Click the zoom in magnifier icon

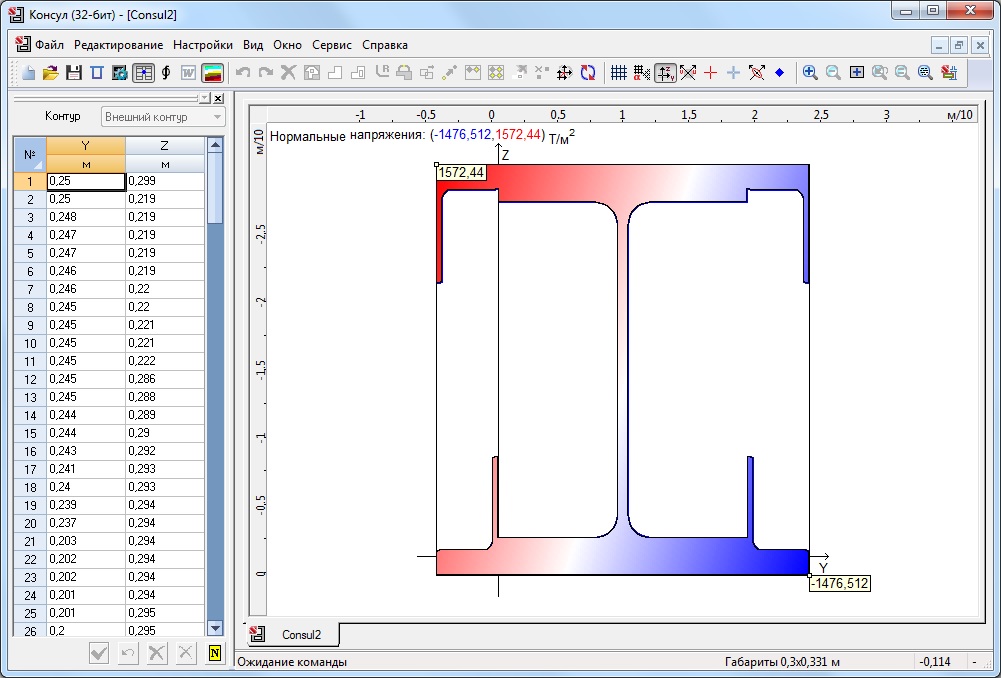click(x=810, y=72)
